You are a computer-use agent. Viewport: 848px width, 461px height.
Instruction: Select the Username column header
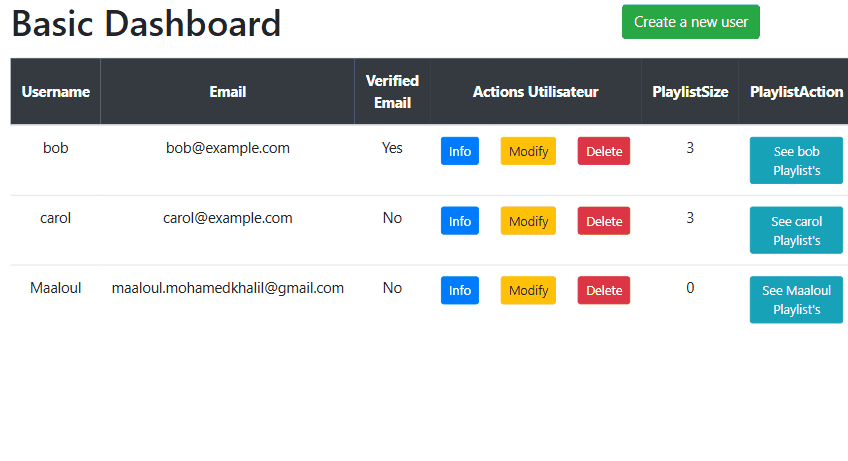[x=56, y=91]
